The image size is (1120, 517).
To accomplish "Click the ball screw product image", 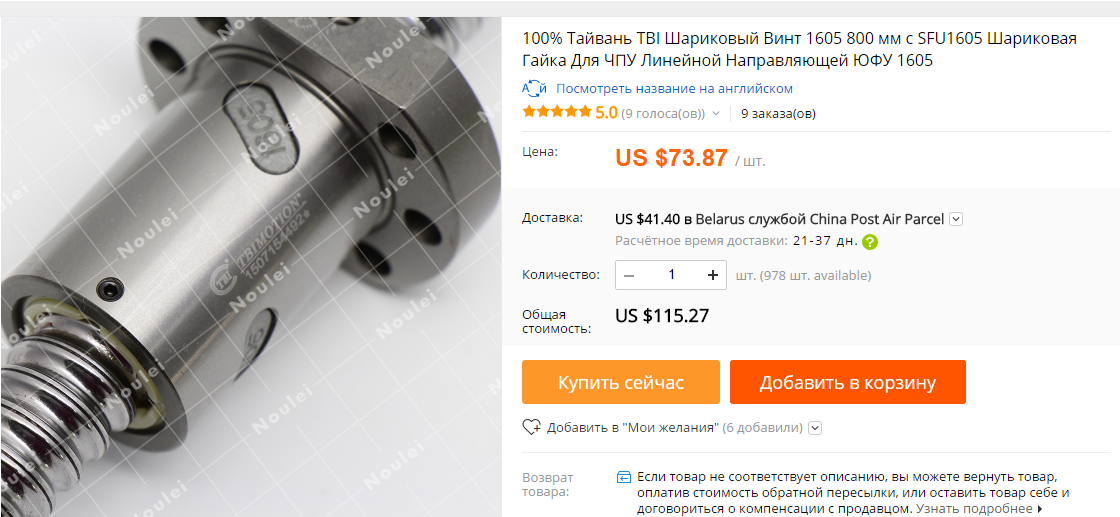I will 250,267.
